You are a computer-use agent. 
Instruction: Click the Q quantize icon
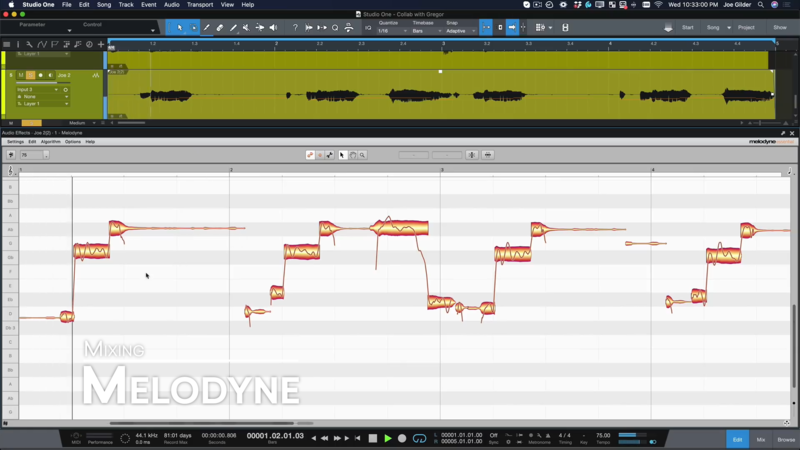[x=335, y=28]
